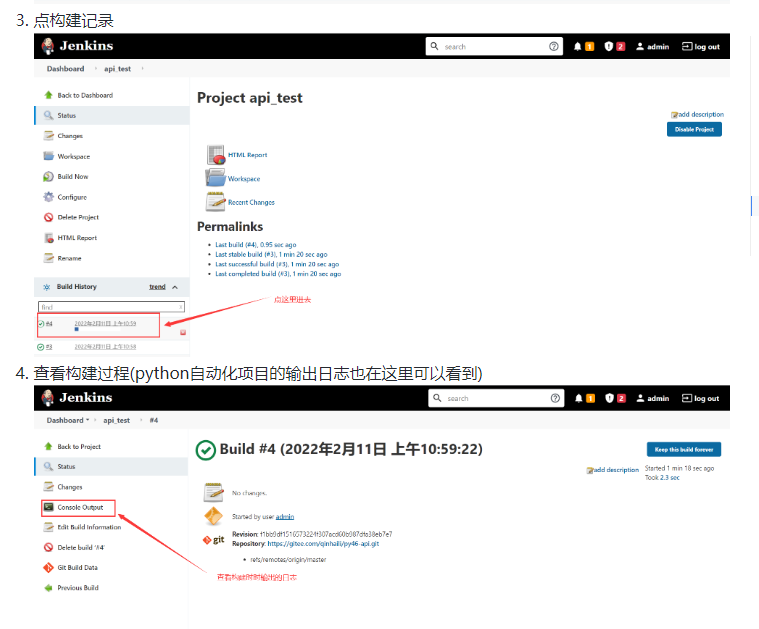Click the find box in Build History
This screenshot has height=629, width=759.
pyautogui.click(x=111, y=307)
